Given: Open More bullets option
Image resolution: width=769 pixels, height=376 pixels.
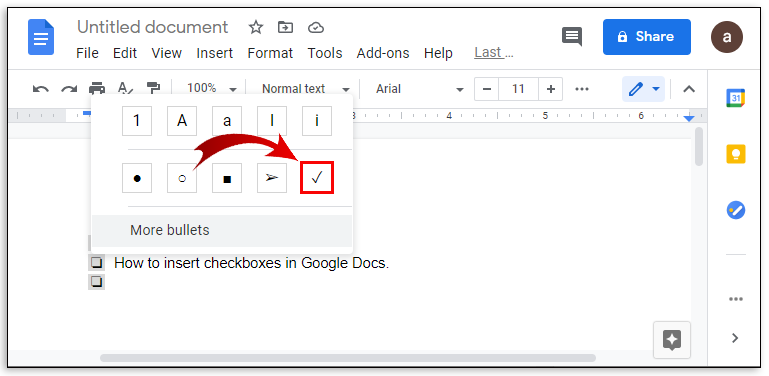Looking at the screenshot, I should point(222,230).
